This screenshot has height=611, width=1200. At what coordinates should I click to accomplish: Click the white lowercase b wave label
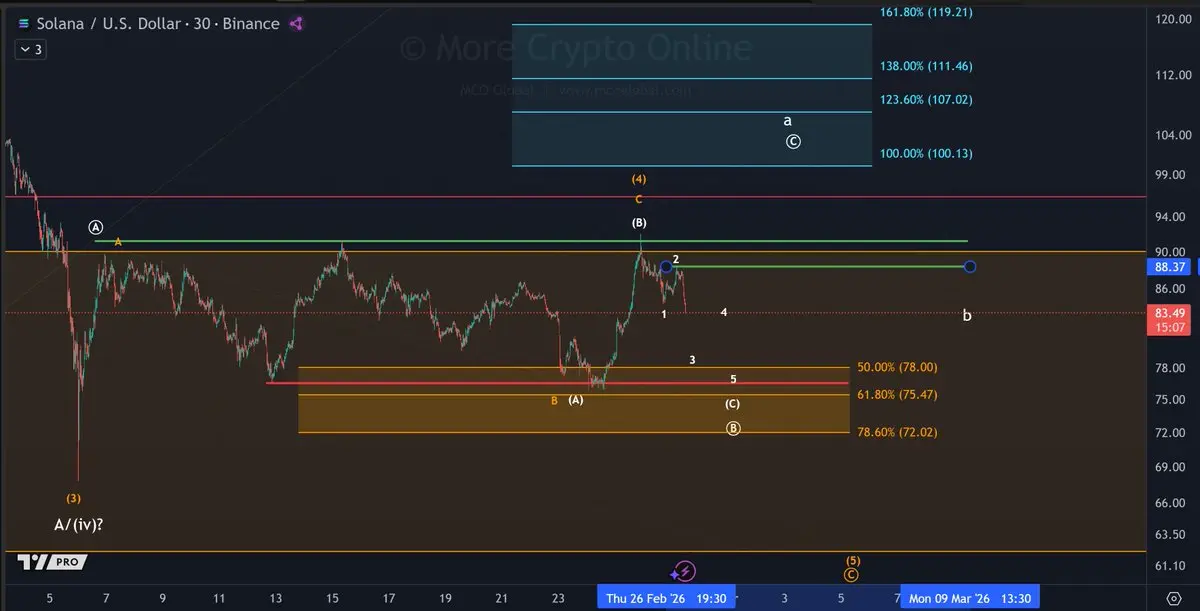(967, 315)
